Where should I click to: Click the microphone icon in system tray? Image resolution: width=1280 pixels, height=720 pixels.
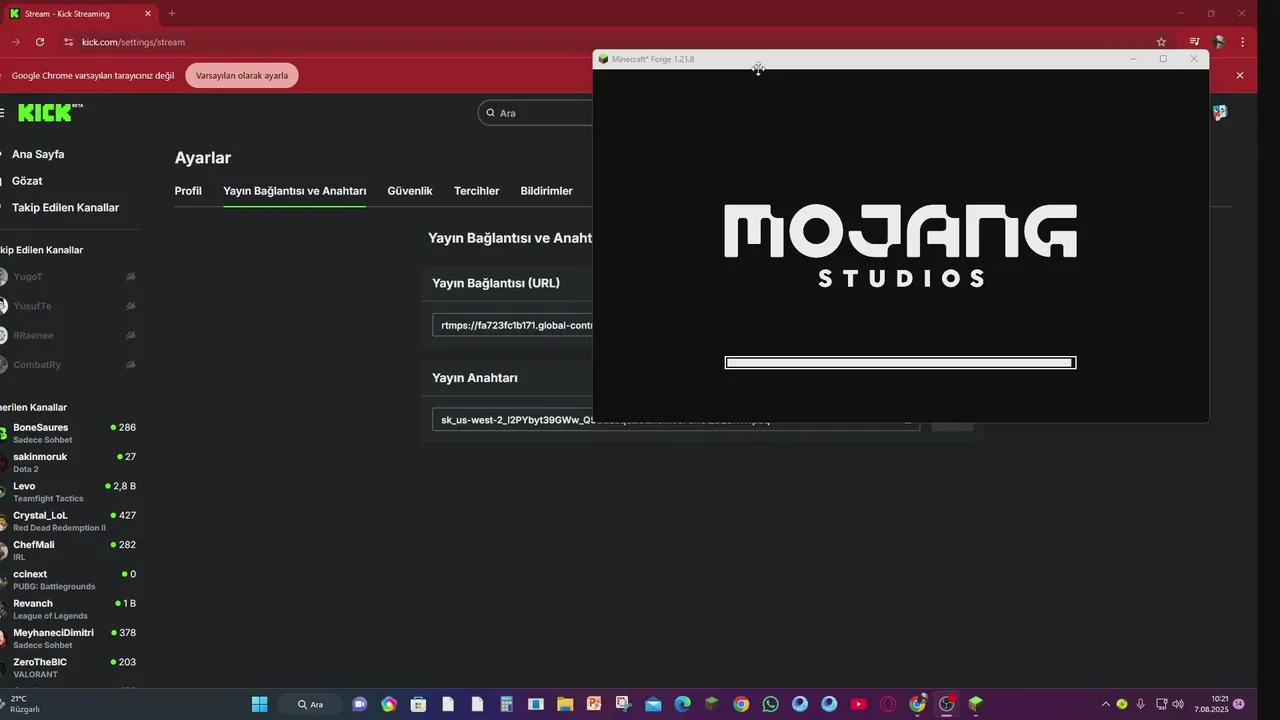pyautogui.click(x=1141, y=704)
